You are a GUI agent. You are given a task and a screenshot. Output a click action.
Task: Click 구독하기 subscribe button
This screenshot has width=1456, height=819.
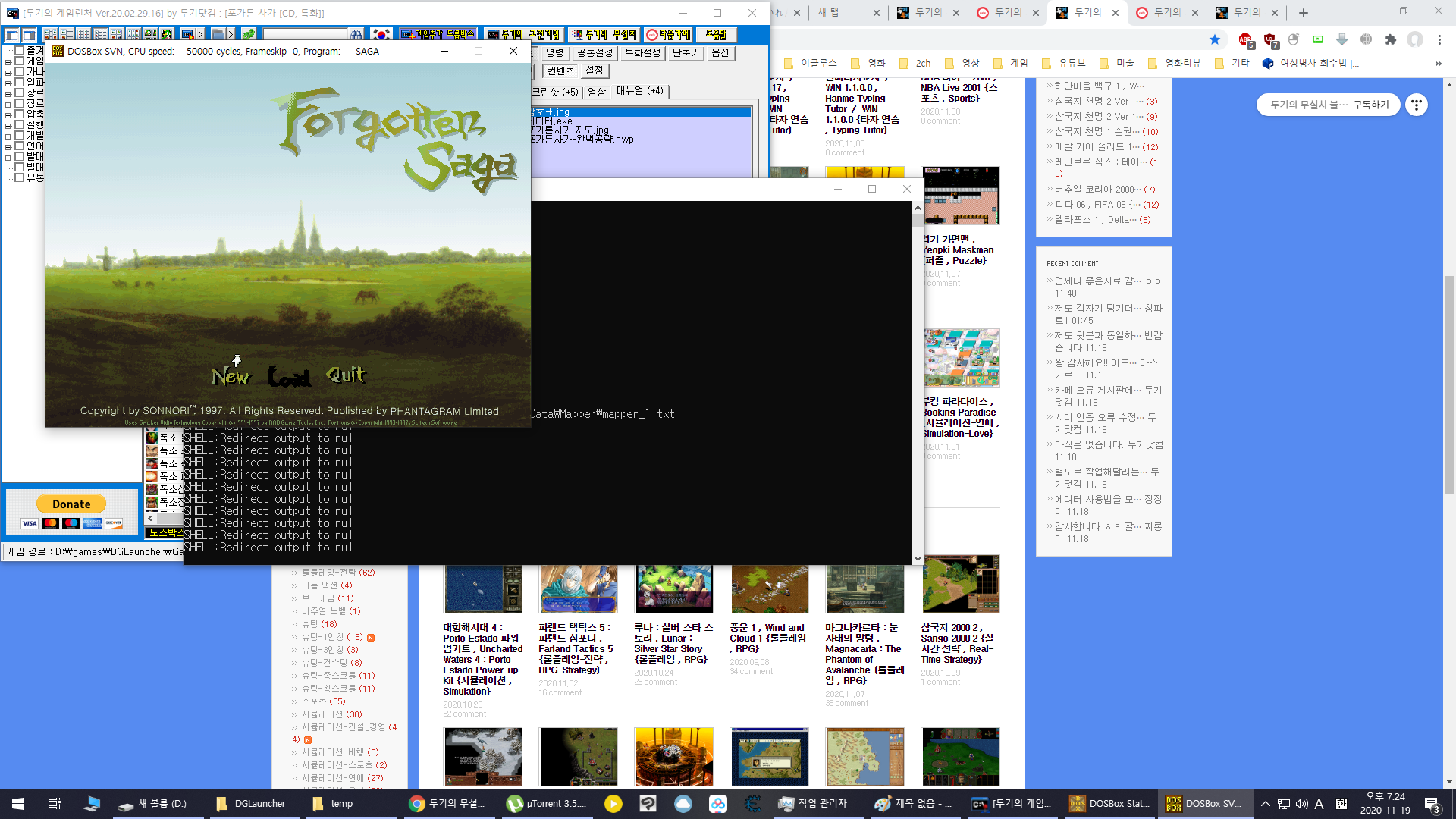coord(1371,105)
